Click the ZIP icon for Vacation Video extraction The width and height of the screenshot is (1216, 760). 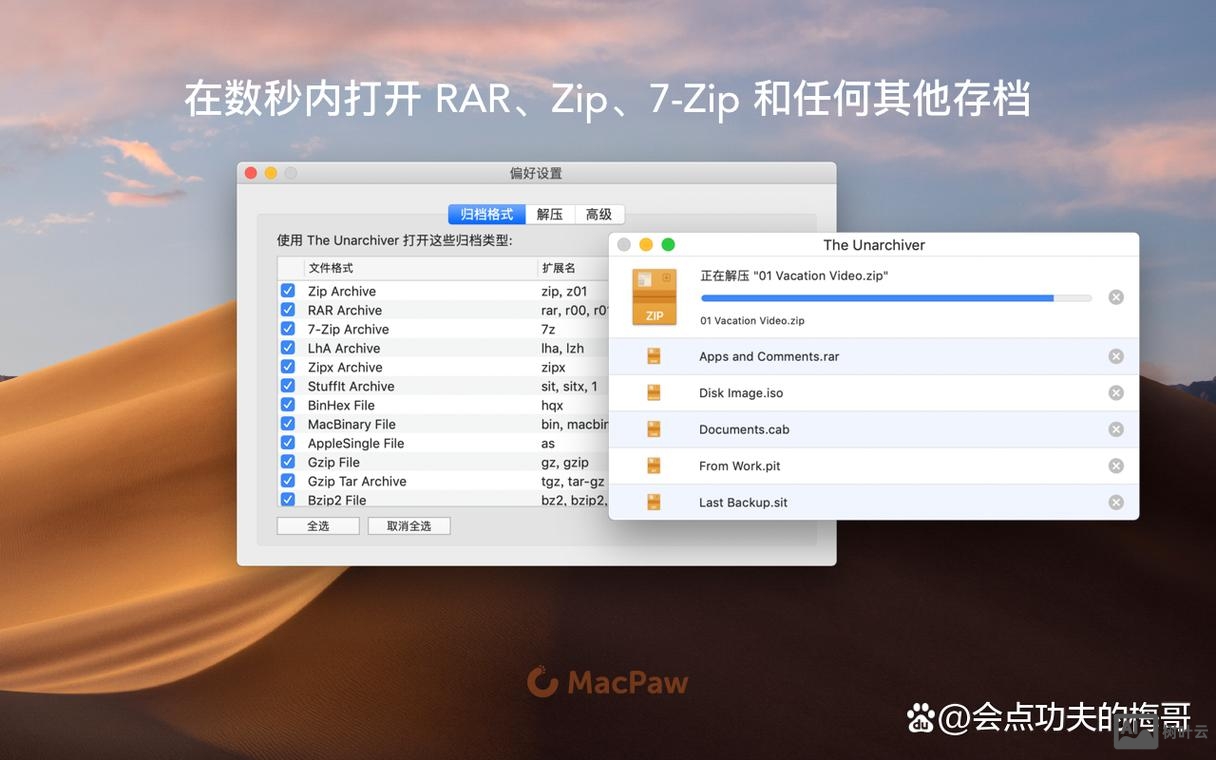653,296
